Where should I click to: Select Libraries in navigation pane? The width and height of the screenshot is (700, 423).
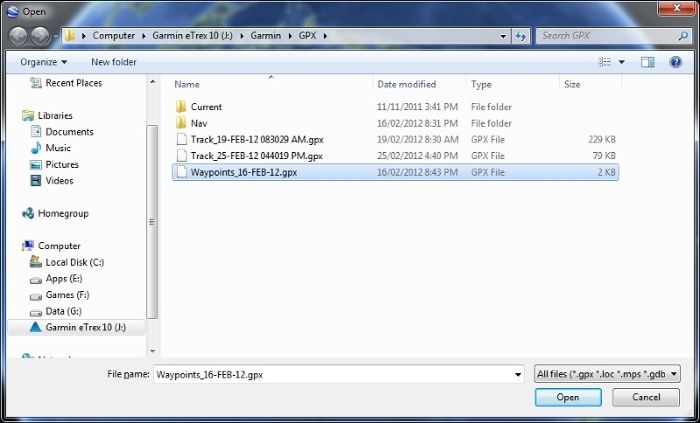pos(47,116)
